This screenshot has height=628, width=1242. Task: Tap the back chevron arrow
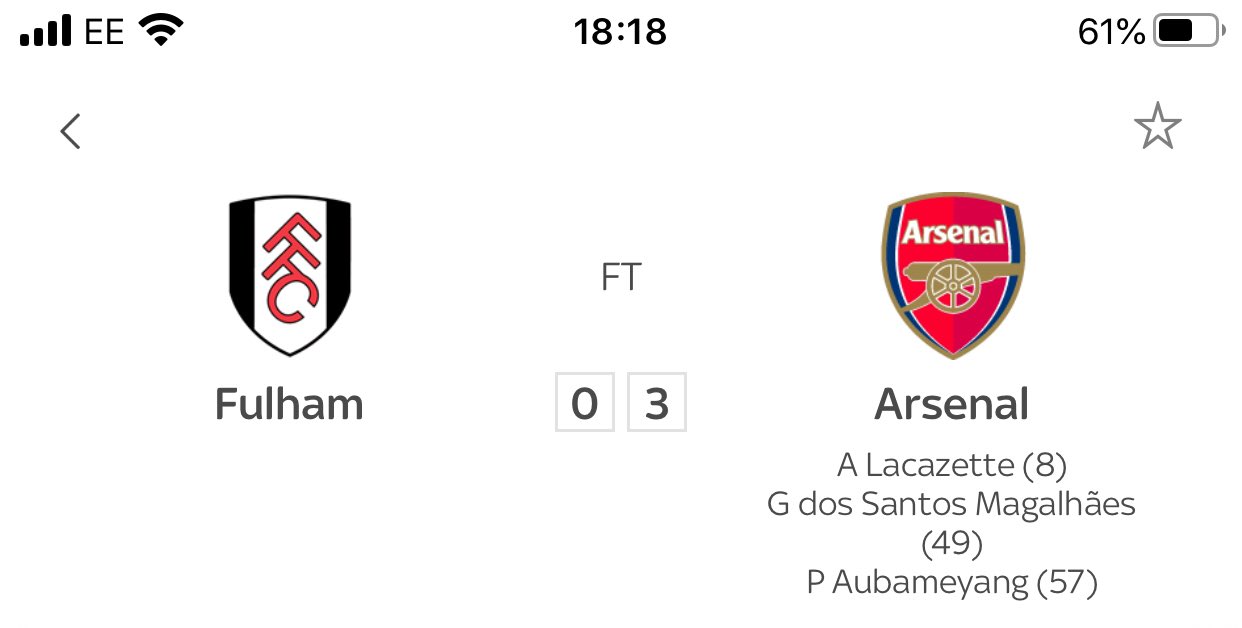pyautogui.click(x=70, y=131)
